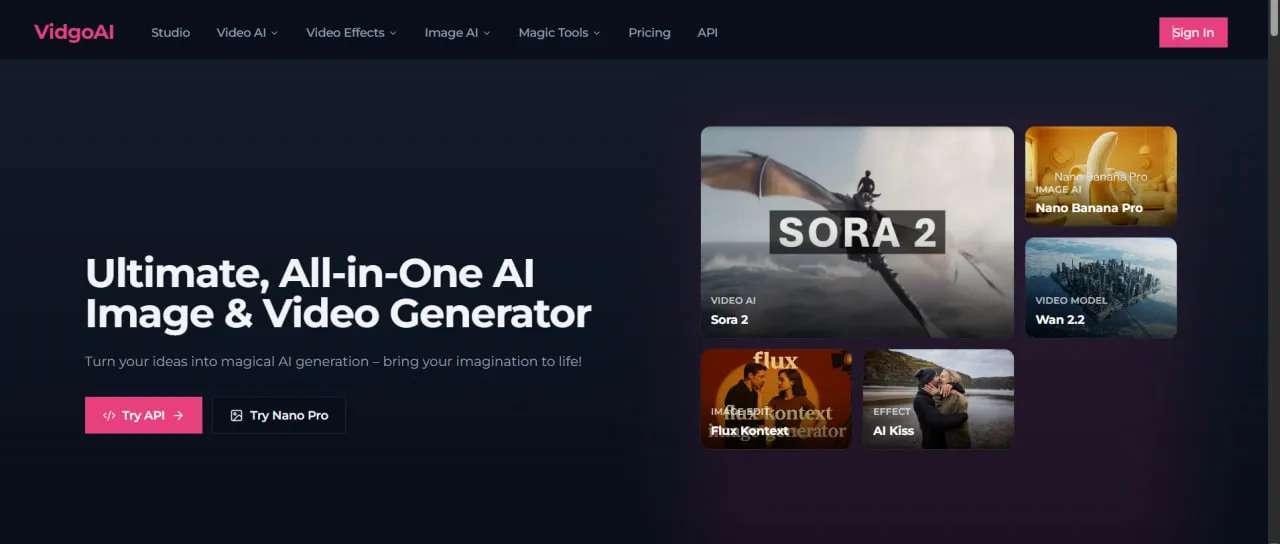This screenshot has width=1280, height=544.
Task: Open the Studio page
Action: (170, 33)
